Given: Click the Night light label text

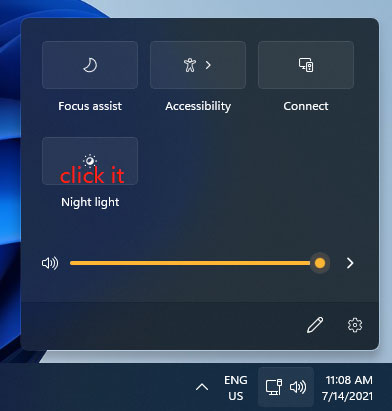Looking at the screenshot, I should pos(90,202).
